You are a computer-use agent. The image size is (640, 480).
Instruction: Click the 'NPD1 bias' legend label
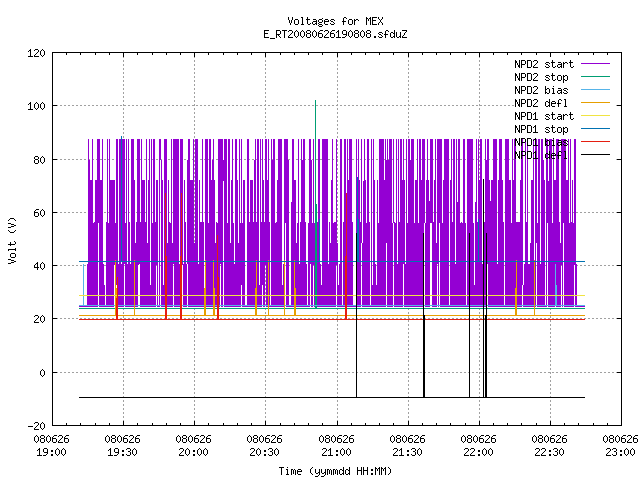click(541, 142)
